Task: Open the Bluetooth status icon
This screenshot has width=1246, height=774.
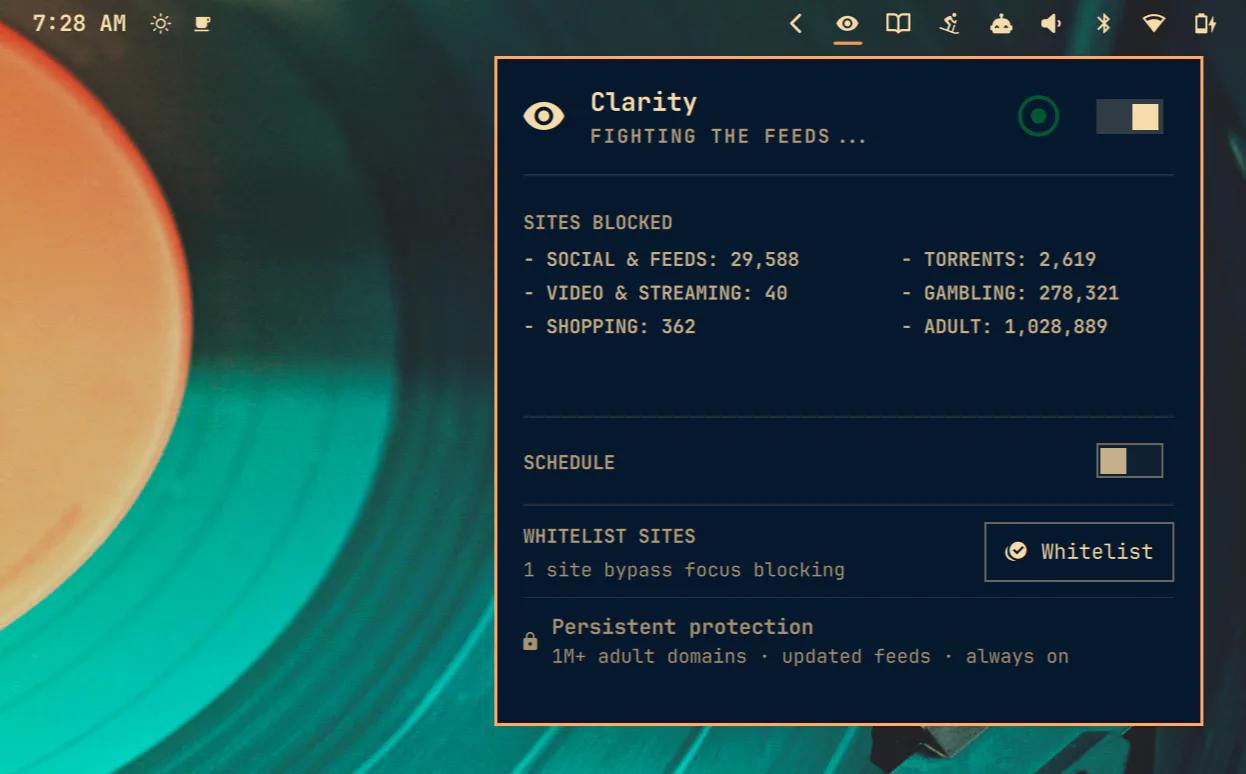Action: point(1103,23)
